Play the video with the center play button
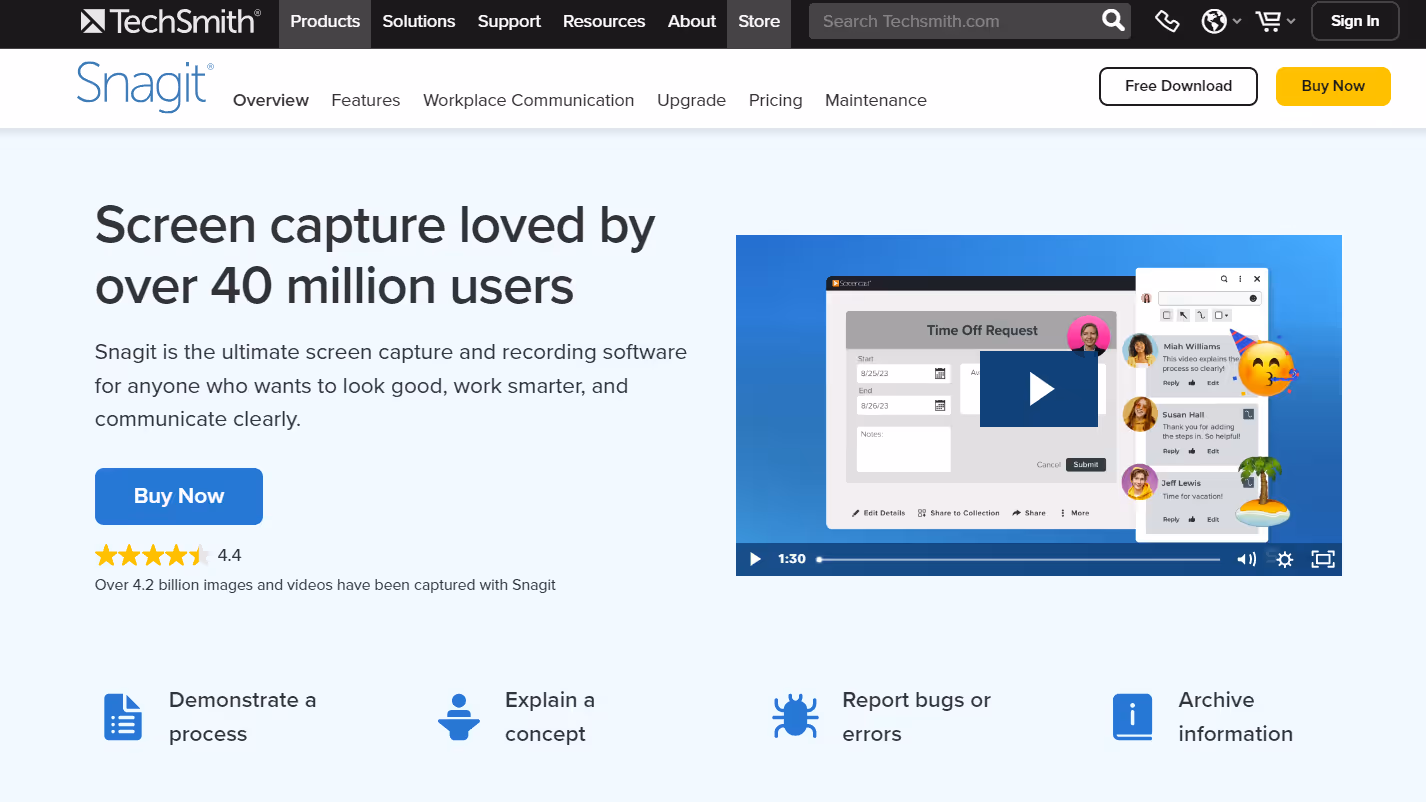Viewport: 1426px width, 802px height. [1039, 389]
